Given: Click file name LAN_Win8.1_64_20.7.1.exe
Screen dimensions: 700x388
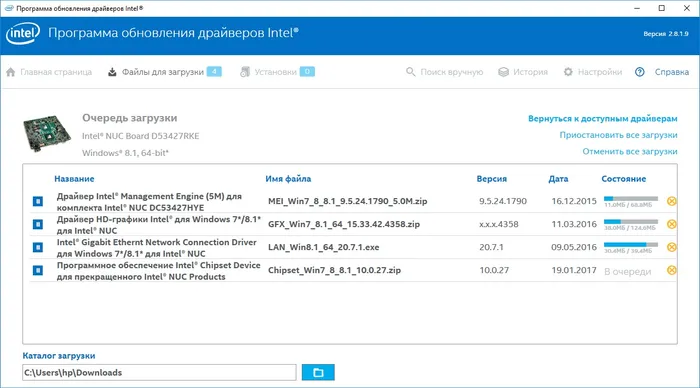Looking at the screenshot, I should [324, 247].
